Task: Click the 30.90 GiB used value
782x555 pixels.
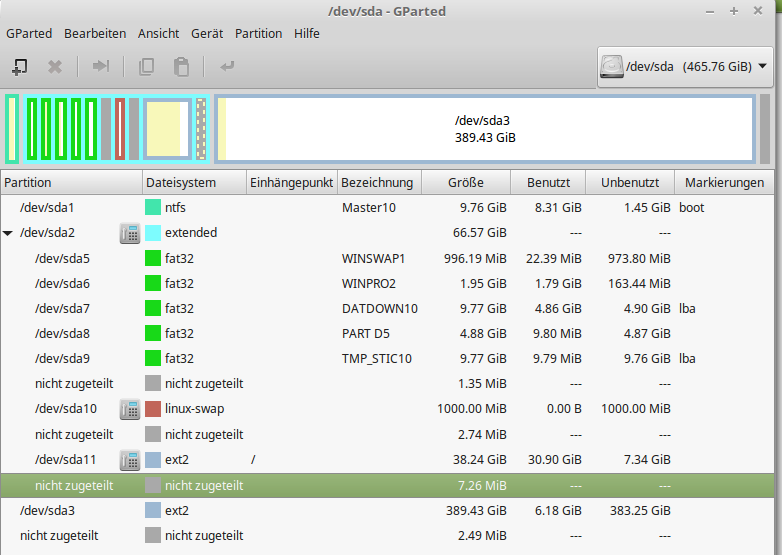Action: point(555,460)
